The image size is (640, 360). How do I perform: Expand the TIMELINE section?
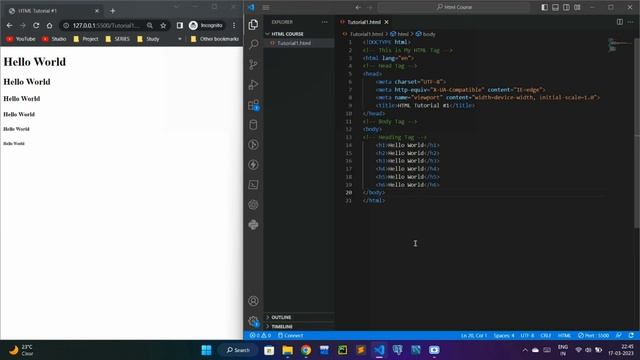tap(299, 327)
